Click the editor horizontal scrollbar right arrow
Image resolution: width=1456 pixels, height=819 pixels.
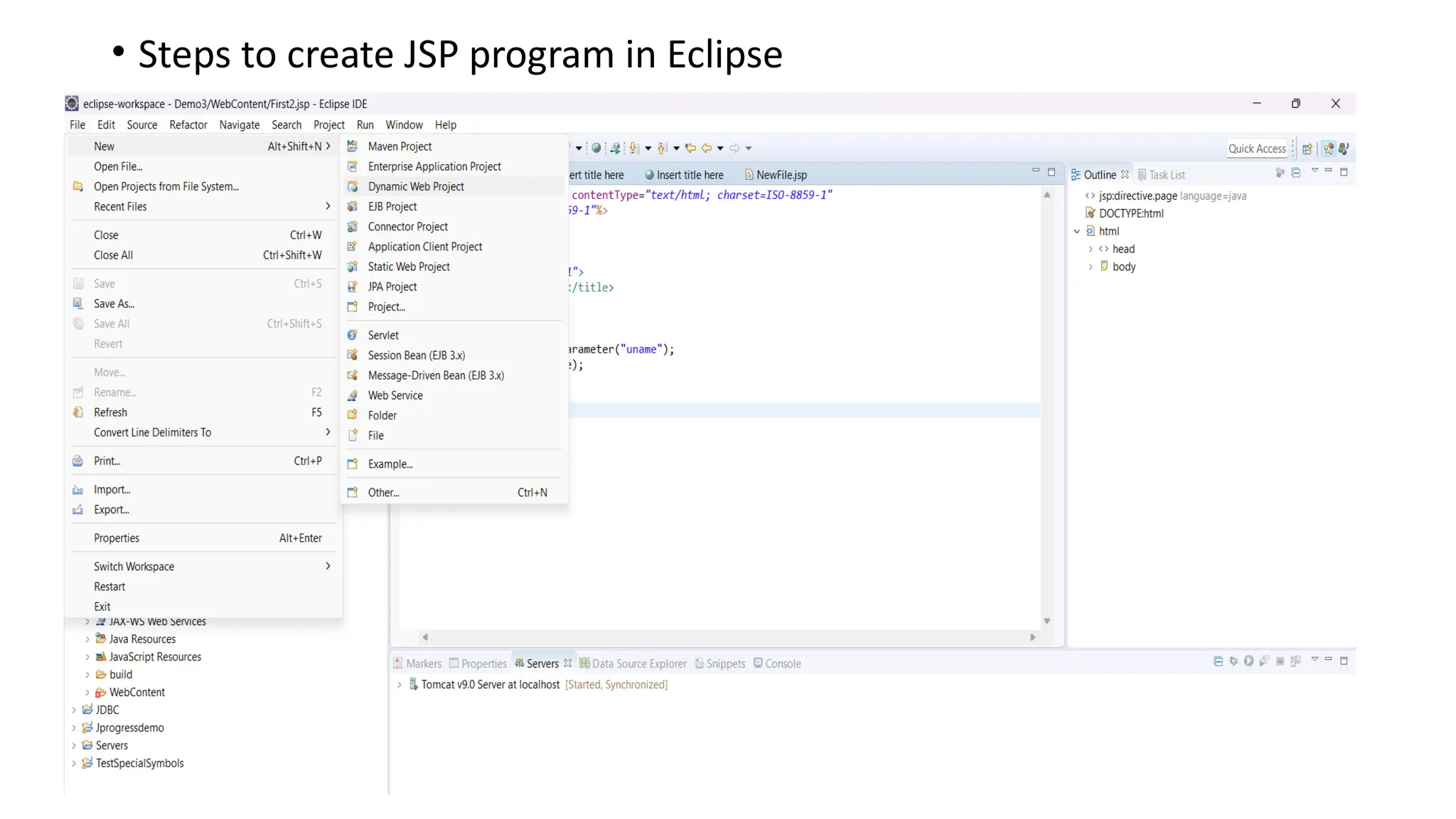coord(1032,637)
